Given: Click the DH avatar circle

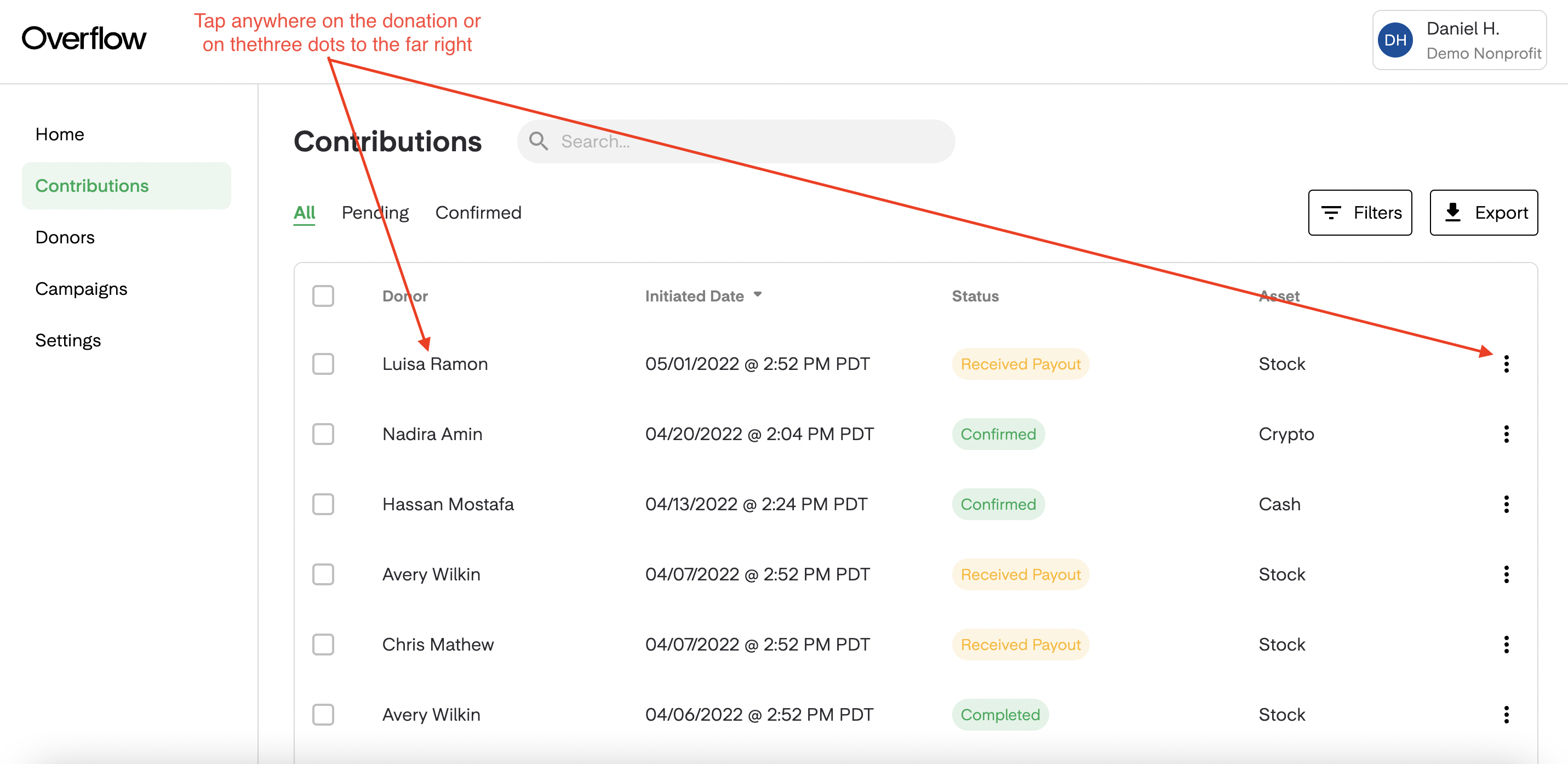Looking at the screenshot, I should tap(1394, 39).
